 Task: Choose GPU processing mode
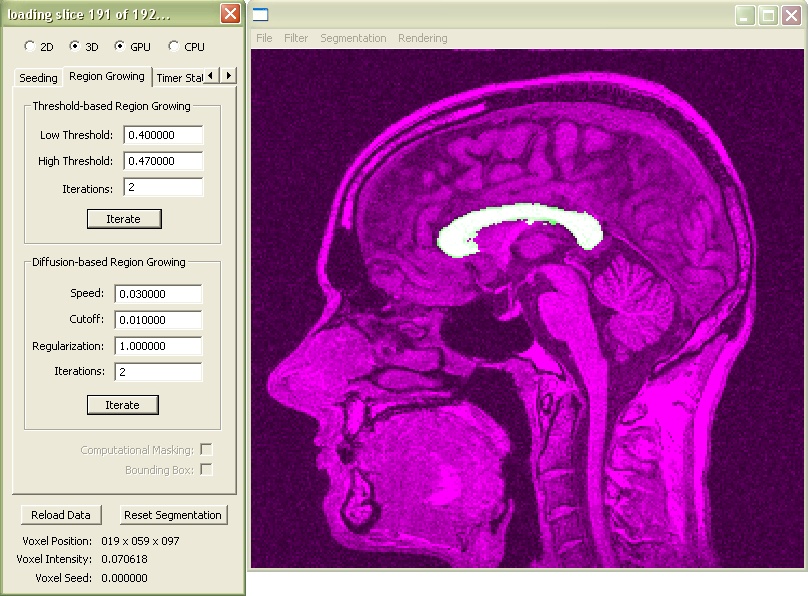(x=120, y=46)
